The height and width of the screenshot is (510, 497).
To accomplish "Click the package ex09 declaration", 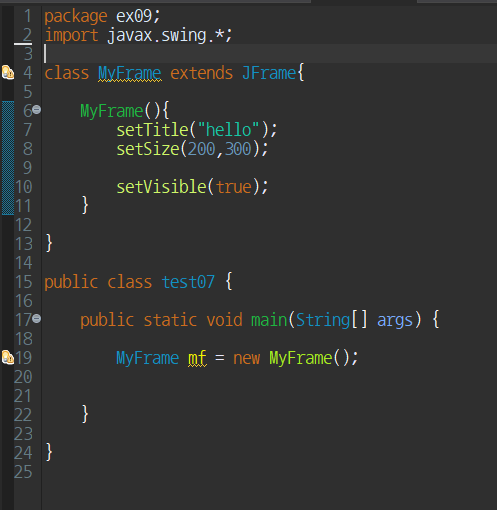I will pos(102,16).
